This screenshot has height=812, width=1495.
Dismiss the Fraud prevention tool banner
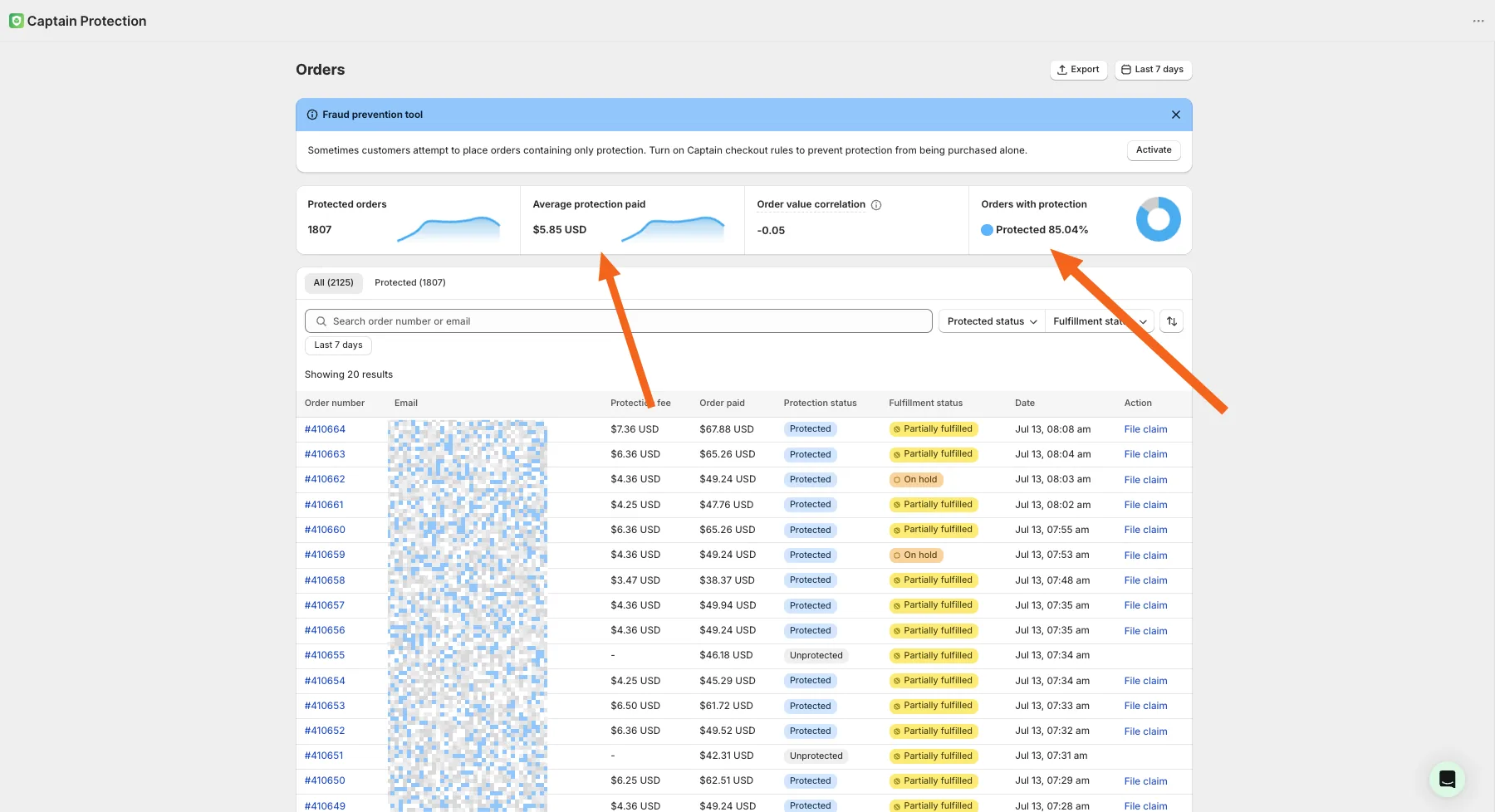coord(1176,115)
